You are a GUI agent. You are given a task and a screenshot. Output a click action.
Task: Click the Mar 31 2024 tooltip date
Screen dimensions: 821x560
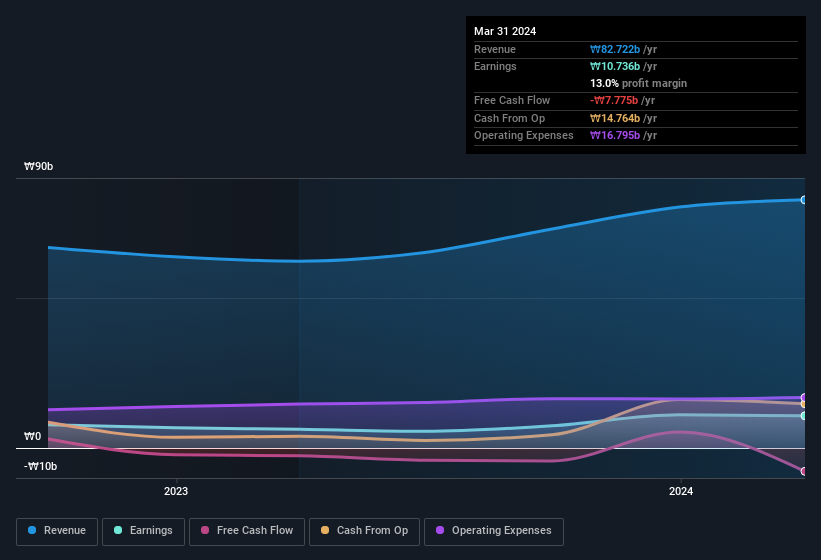tap(505, 31)
